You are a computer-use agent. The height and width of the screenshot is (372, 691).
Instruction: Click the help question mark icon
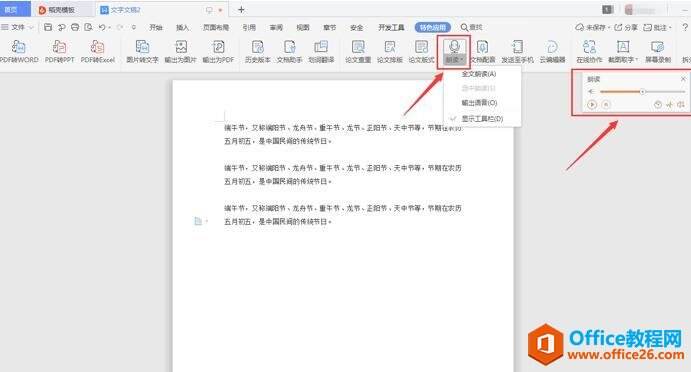pyautogui.click(x=686, y=27)
